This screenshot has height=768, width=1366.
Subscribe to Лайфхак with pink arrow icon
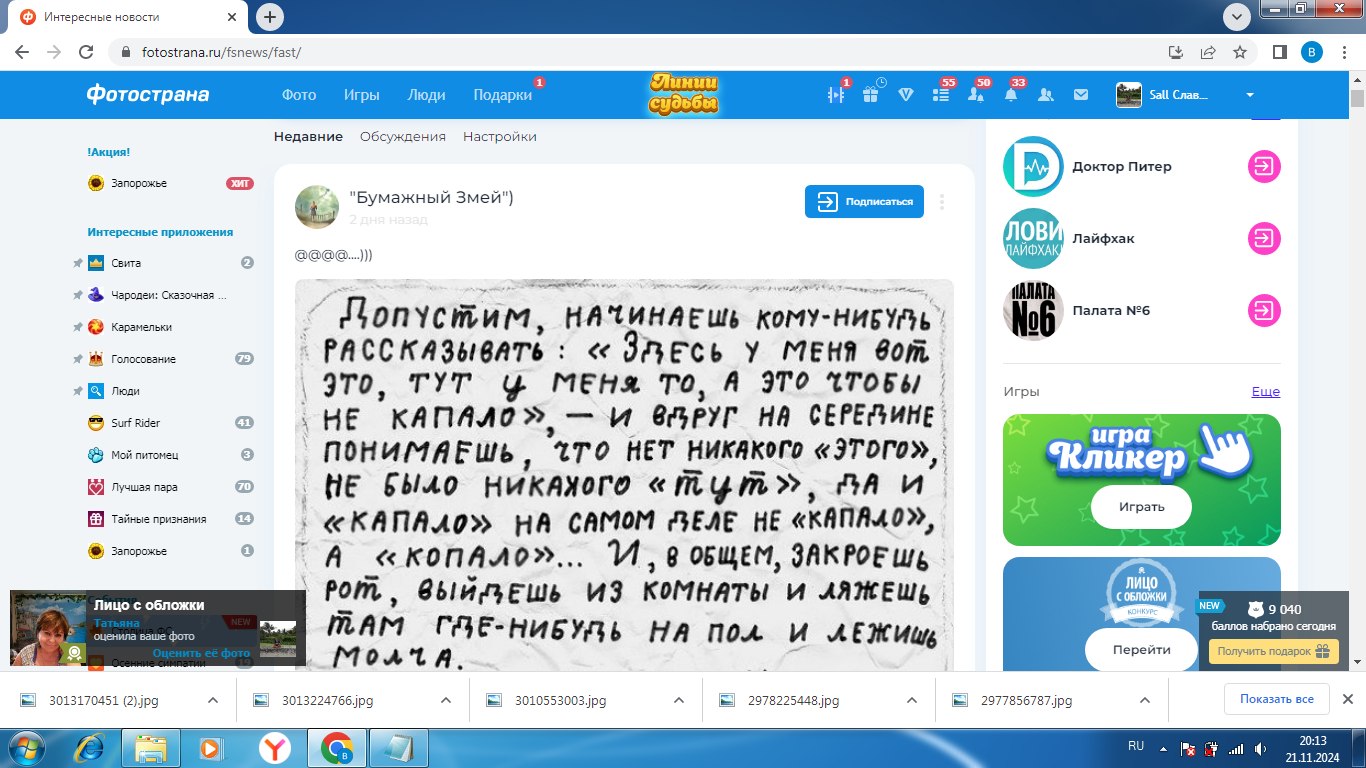click(x=1264, y=238)
